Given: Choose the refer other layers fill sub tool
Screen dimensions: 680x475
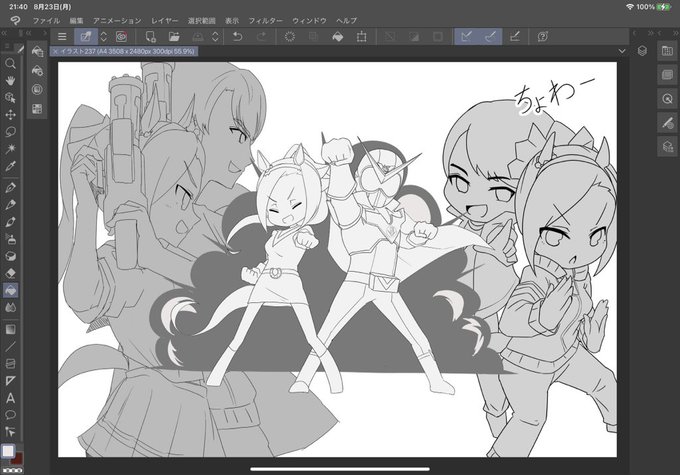Looking at the screenshot, I should (37, 52).
